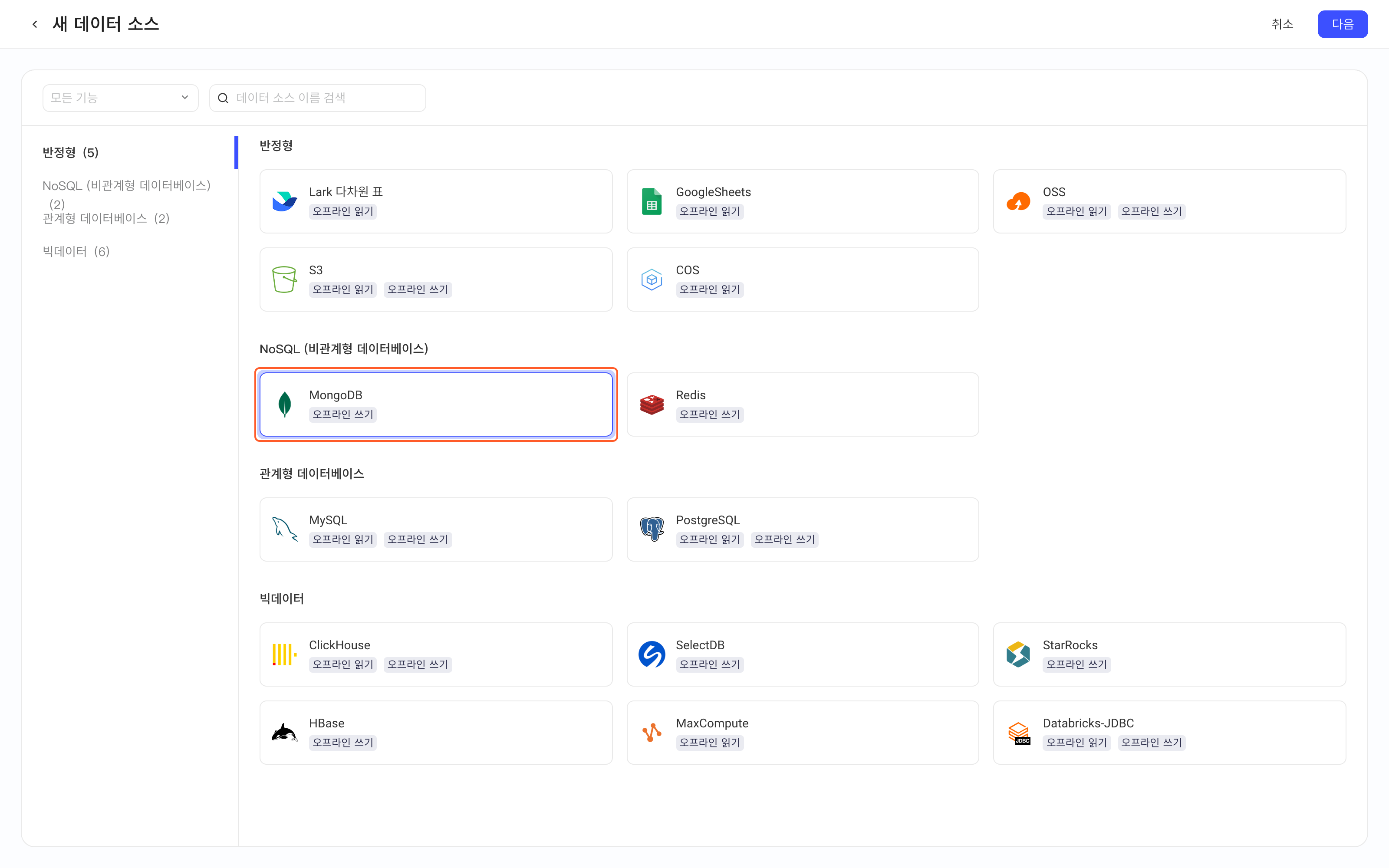This screenshot has width=1389, height=868.
Task: Click the green S3 bucket icon
Action: coord(284,279)
